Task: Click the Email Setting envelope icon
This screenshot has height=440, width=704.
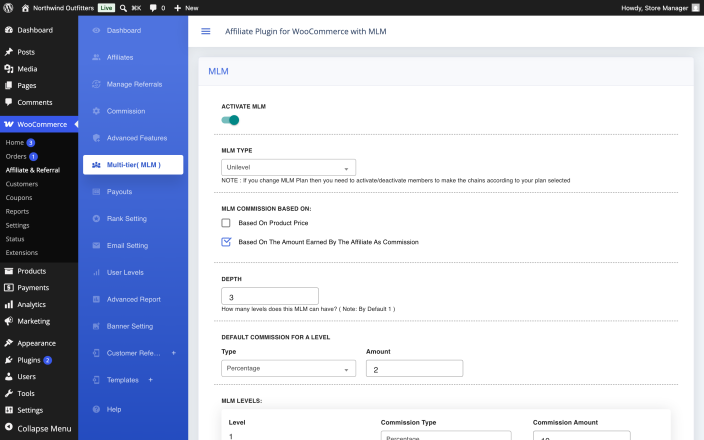Action: [96, 246]
